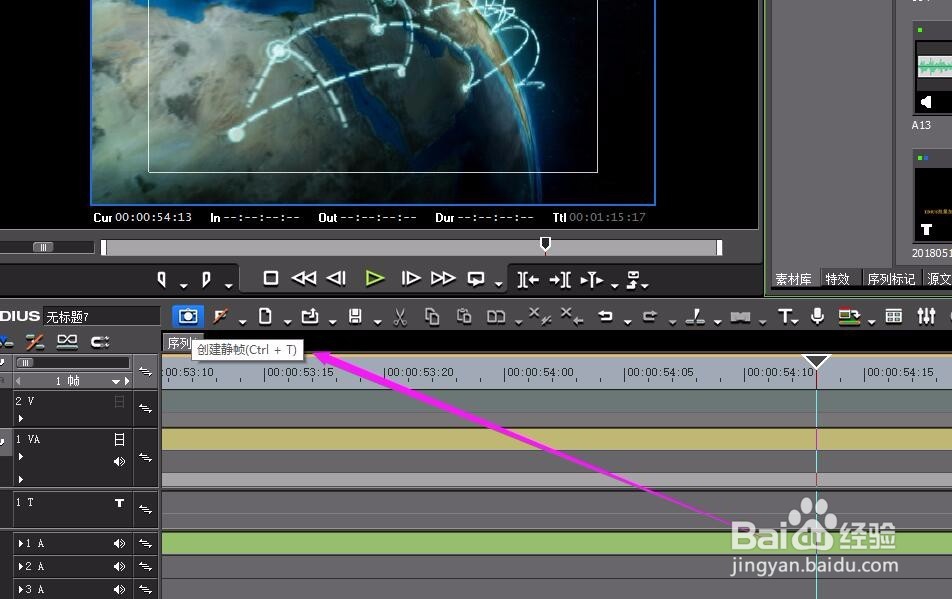Expand track 2 A with its triangle
Viewport: 952px width, 599px height.
click(21, 567)
